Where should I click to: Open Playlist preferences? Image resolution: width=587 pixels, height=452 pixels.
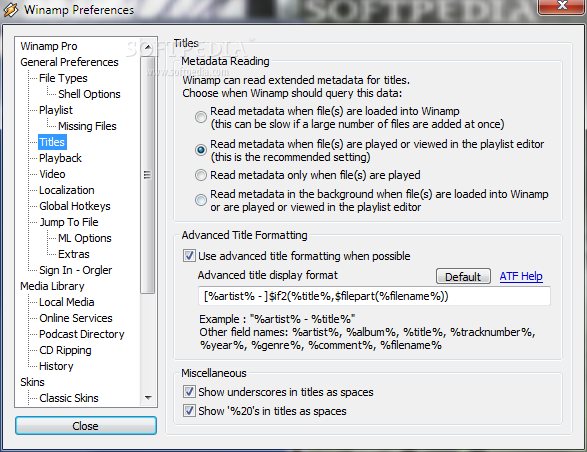click(x=56, y=110)
